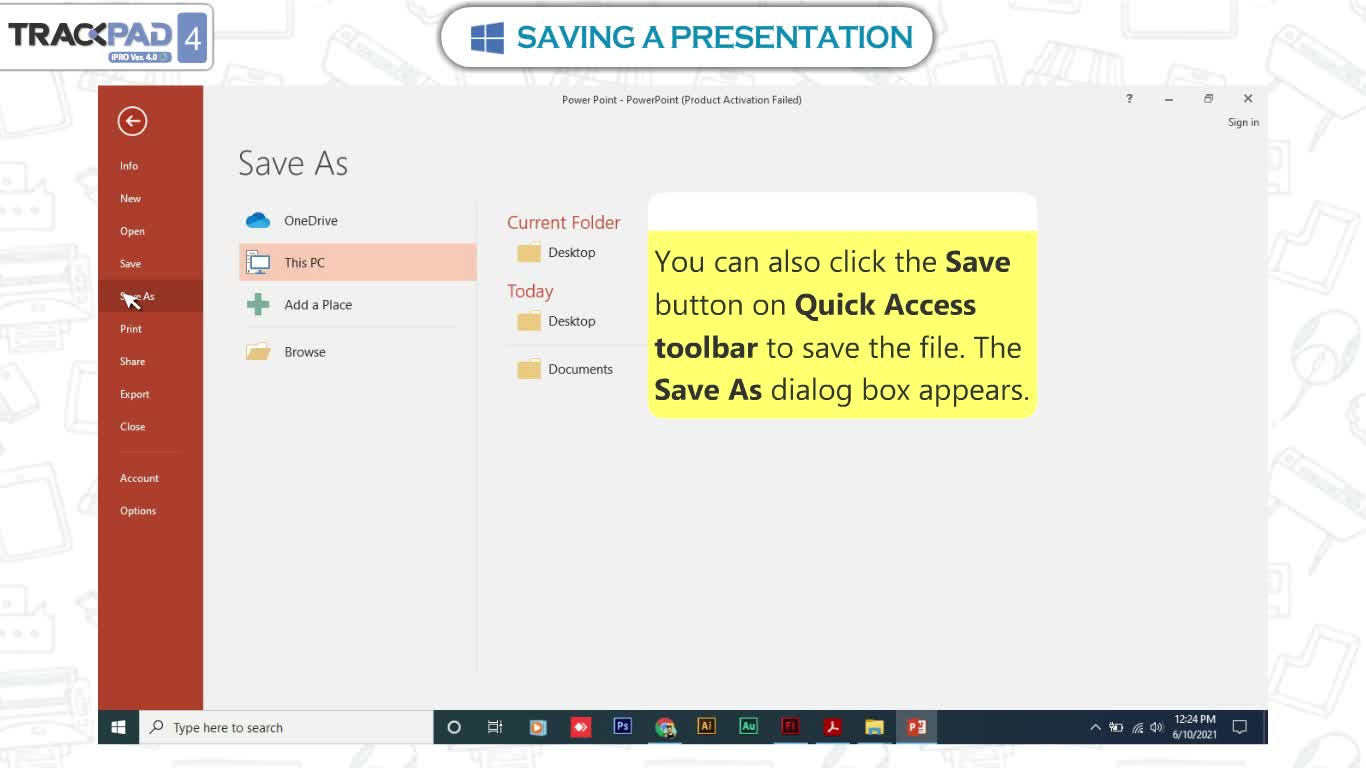Show hidden system tray icons
This screenshot has height=768, width=1366.
tap(1095, 727)
